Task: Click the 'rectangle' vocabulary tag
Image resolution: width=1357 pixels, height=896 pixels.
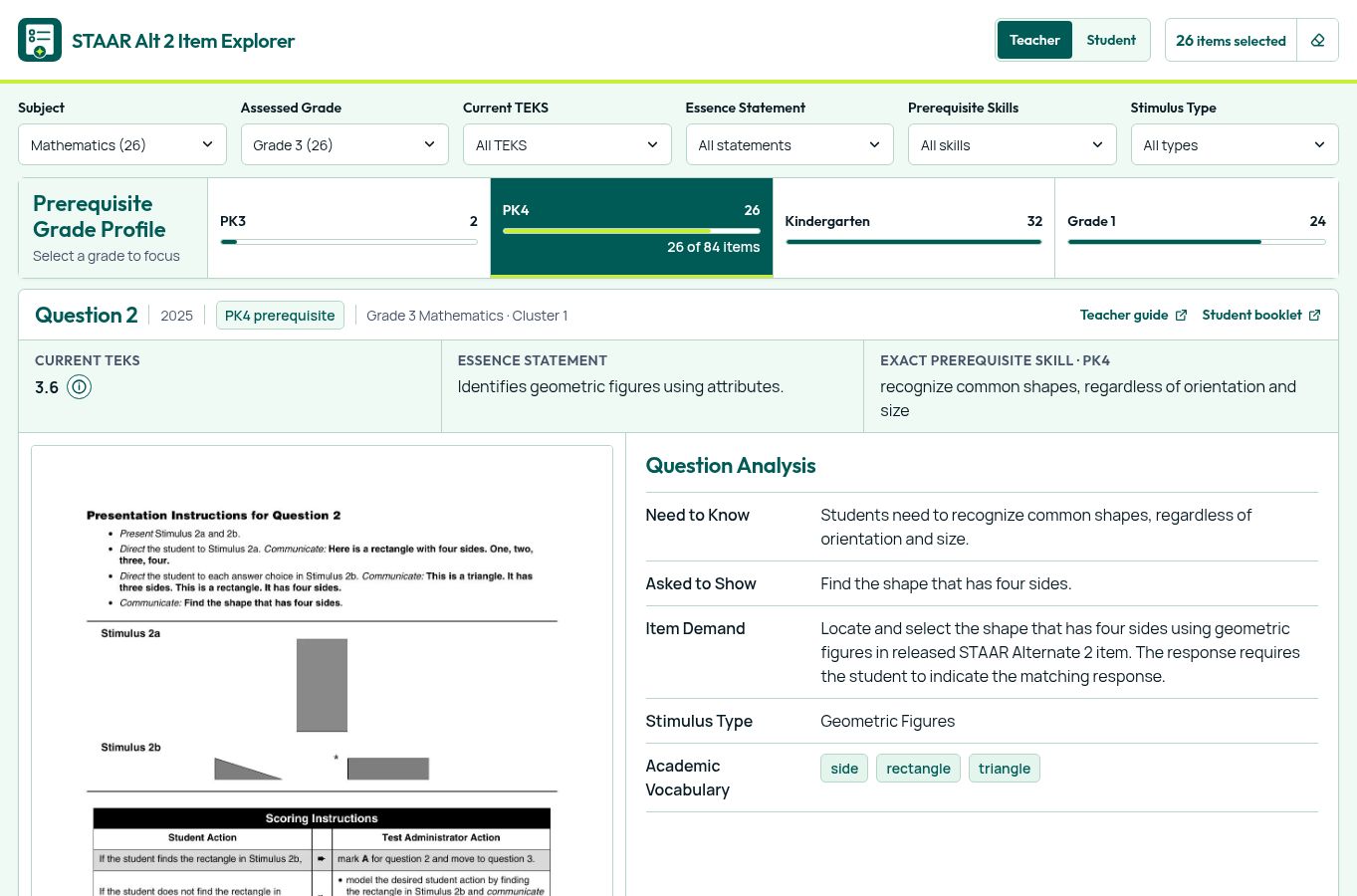Action: (x=918, y=769)
